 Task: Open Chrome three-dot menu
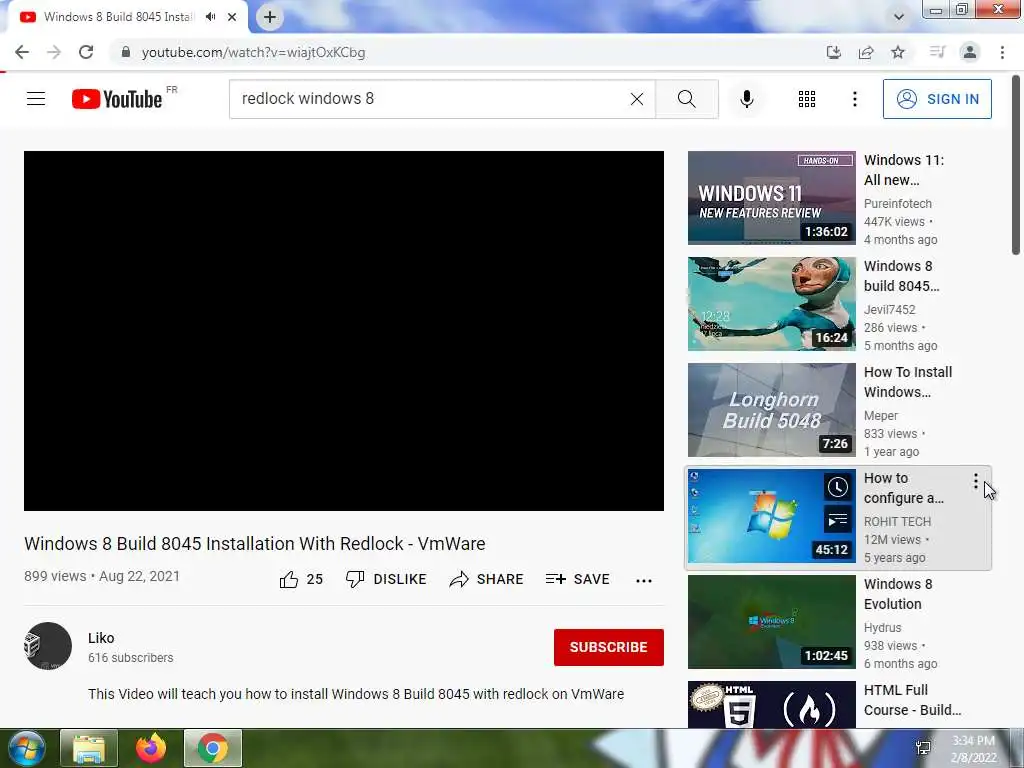pyautogui.click(x=1002, y=52)
